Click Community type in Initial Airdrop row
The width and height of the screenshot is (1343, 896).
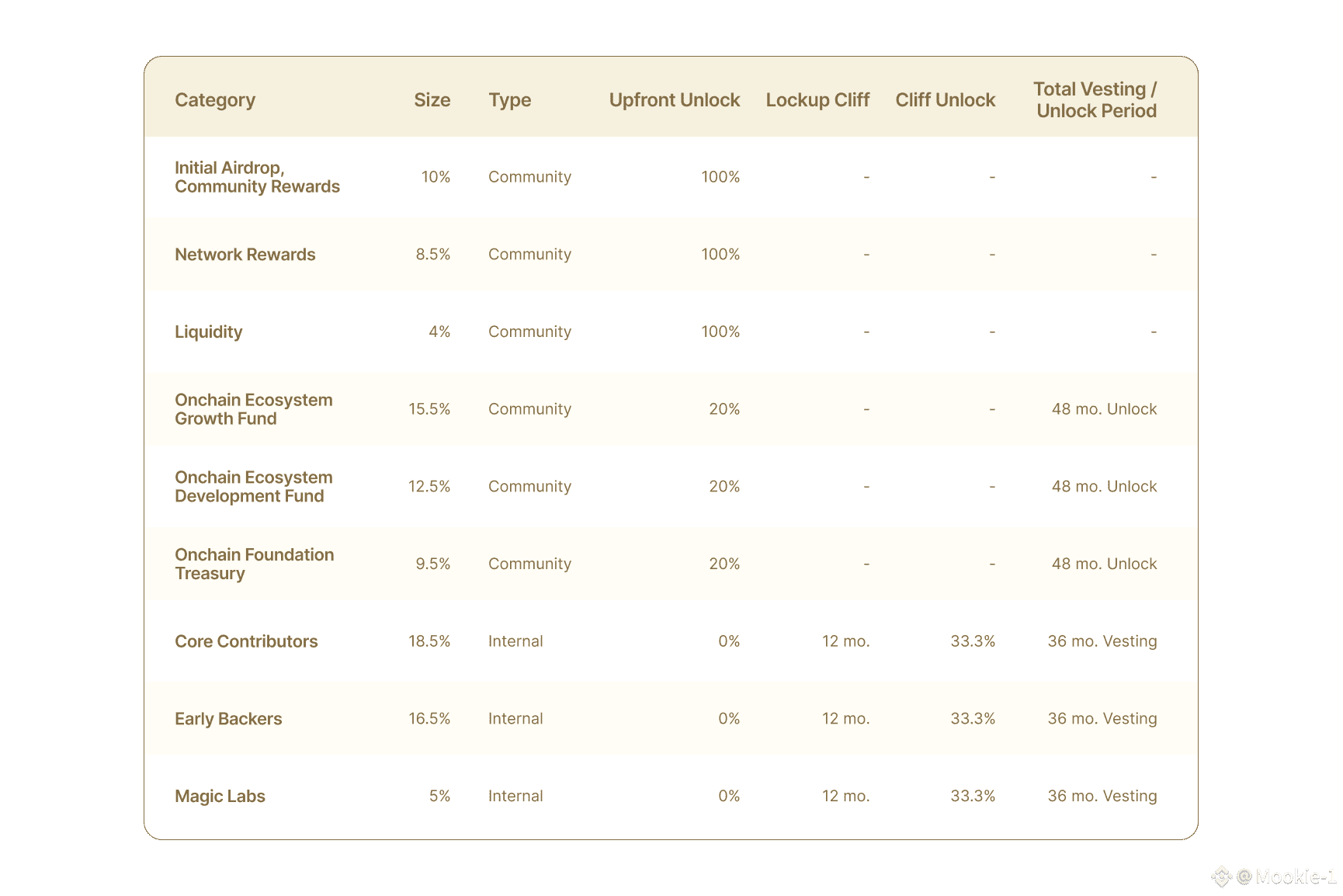pos(530,177)
